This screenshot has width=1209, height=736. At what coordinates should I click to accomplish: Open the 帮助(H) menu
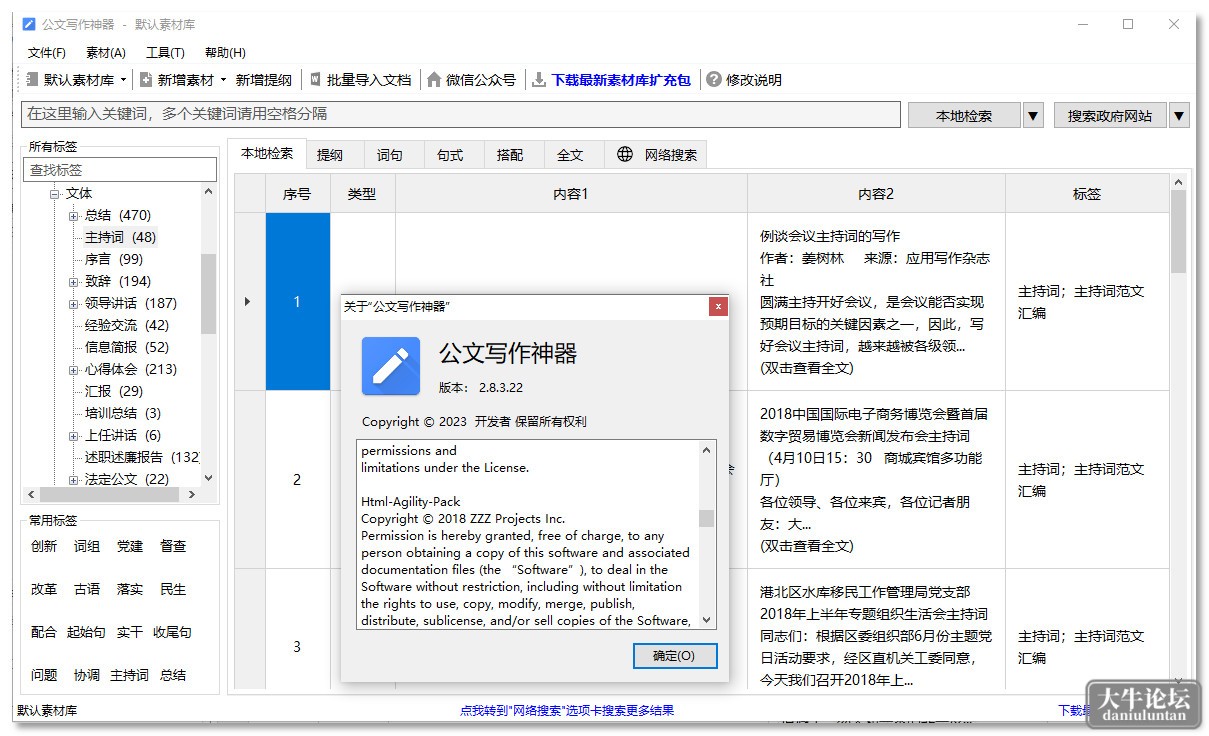click(x=225, y=53)
